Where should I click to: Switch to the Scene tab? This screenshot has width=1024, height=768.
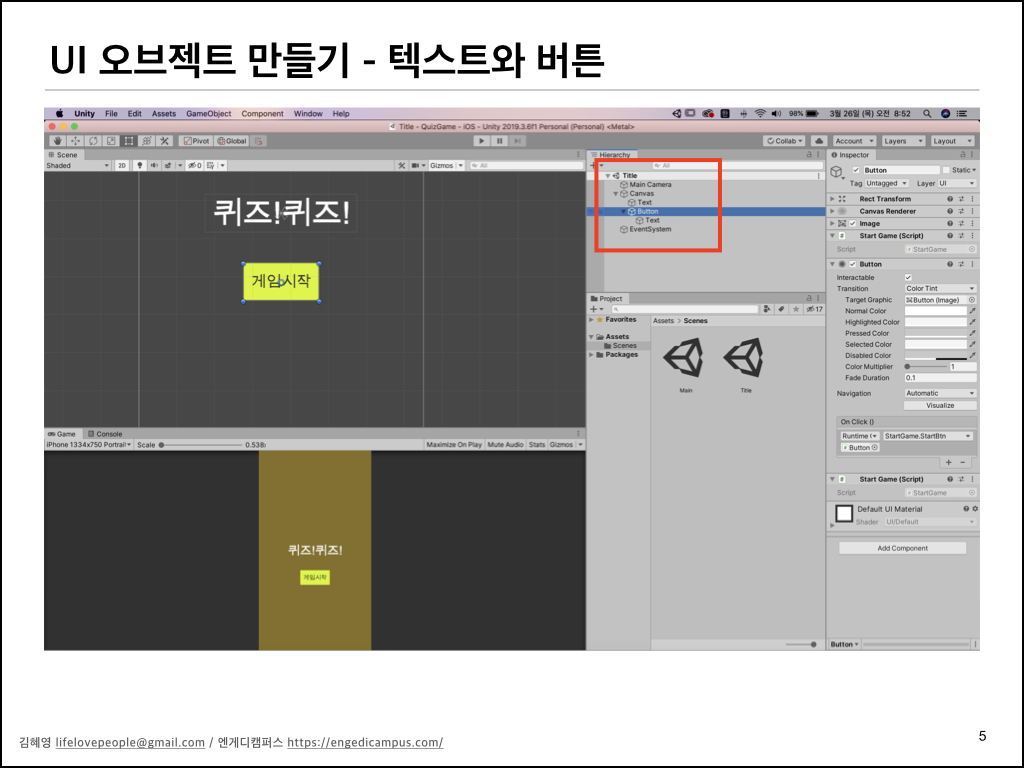(63, 155)
